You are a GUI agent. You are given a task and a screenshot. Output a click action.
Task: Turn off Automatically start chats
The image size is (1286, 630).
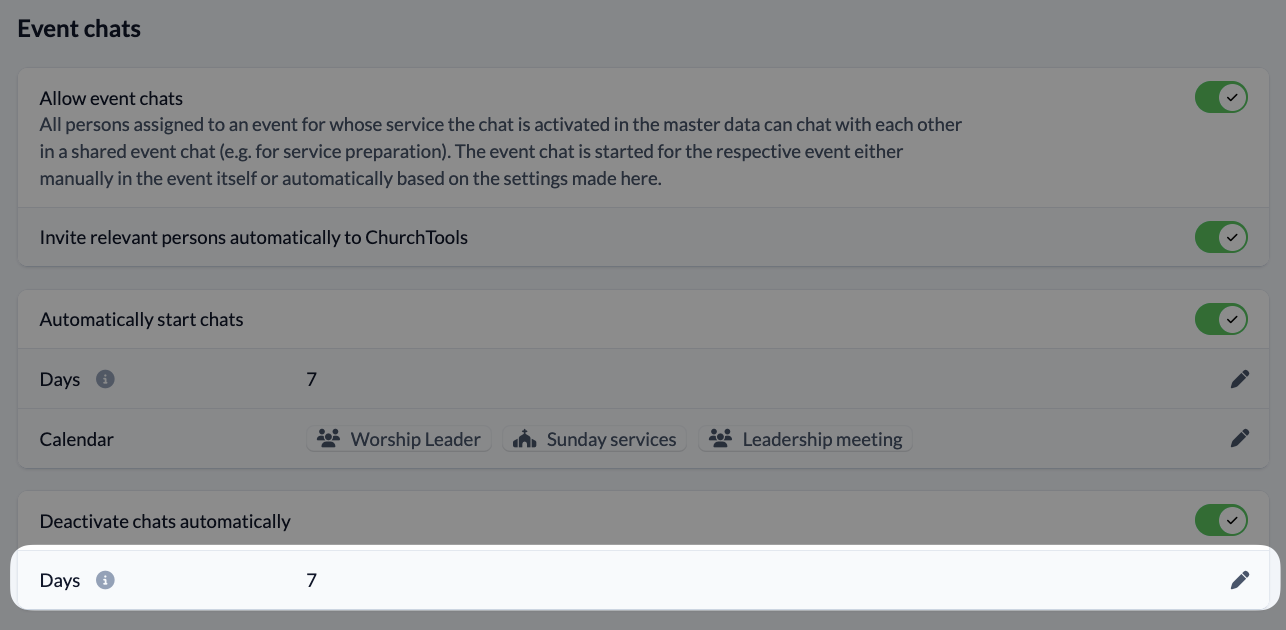(1221, 319)
